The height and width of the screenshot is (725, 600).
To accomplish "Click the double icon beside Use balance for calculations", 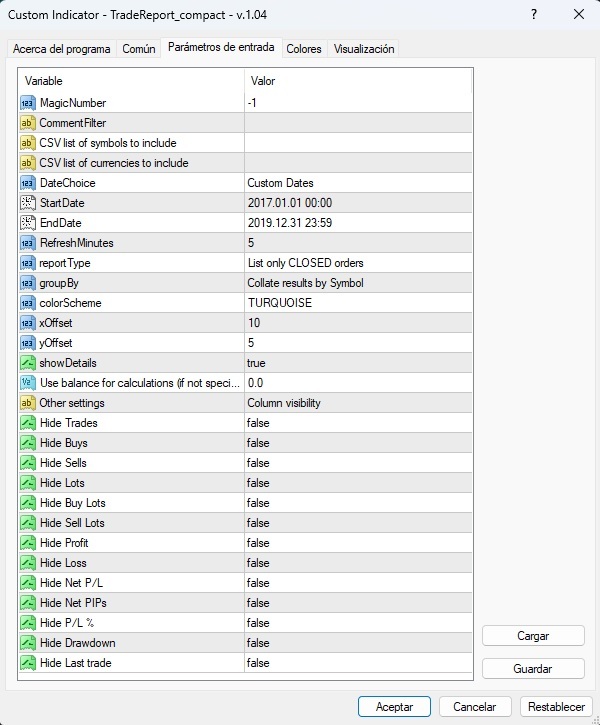I will (x=28, y=383).
